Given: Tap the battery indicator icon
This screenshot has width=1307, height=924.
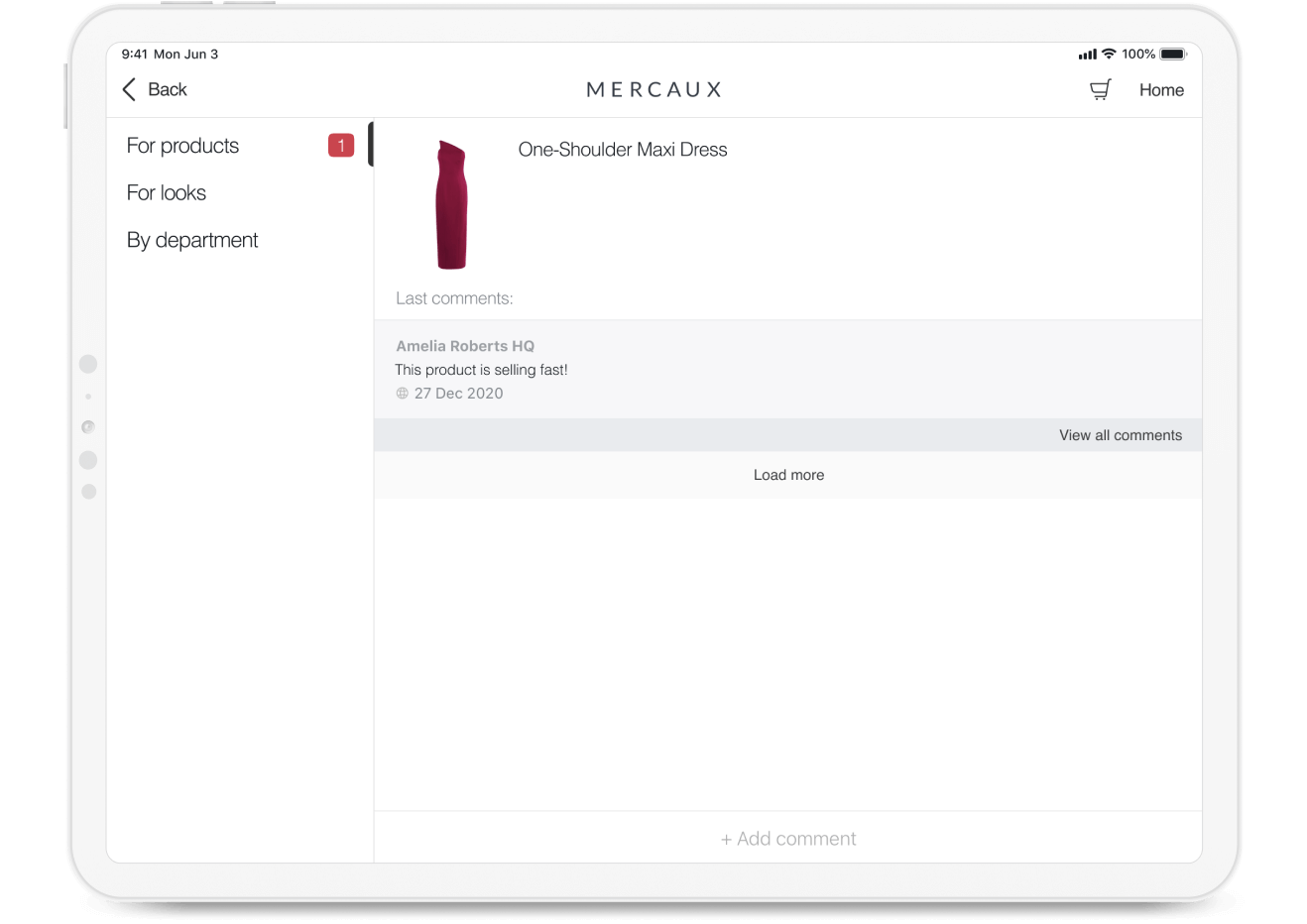Looking at the screenshot, I should (x=1173, y=55).
